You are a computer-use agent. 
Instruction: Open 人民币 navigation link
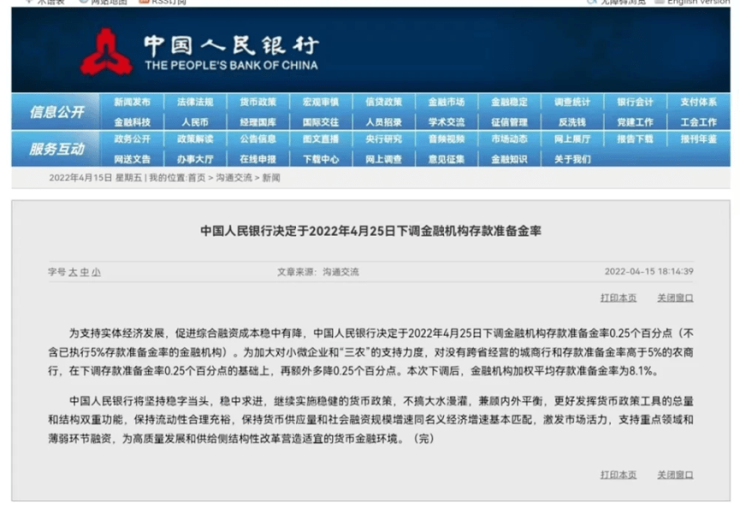point(195,122)
